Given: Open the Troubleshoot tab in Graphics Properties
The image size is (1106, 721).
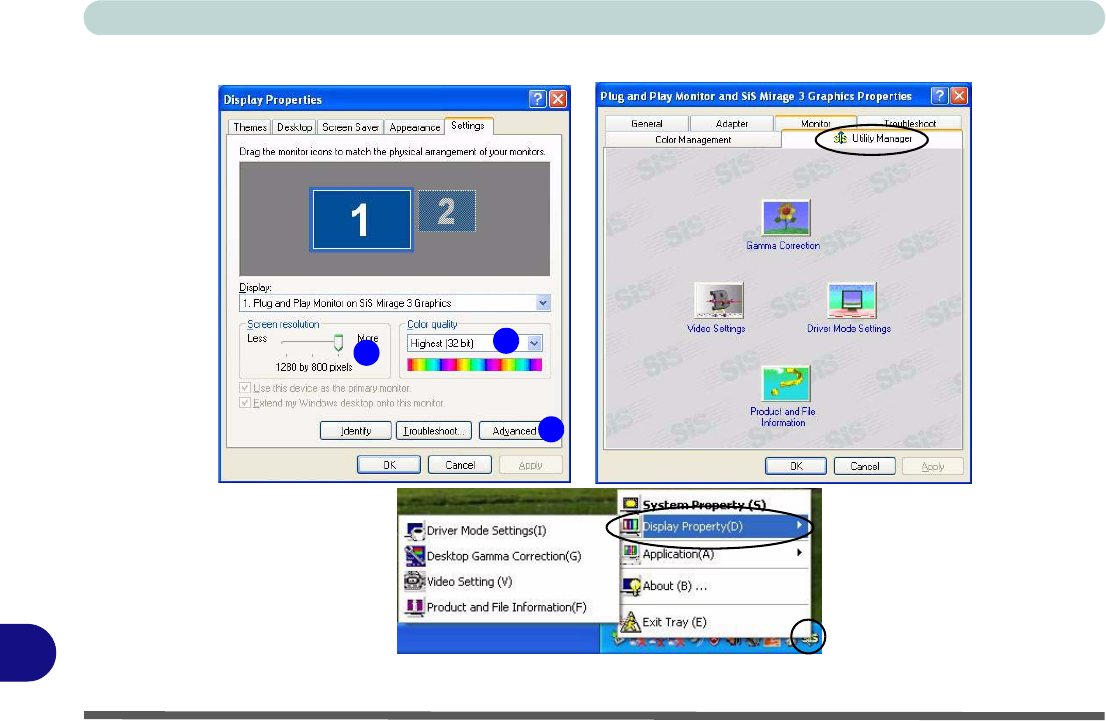Looking at the screenshot, I should (x=910, y=123).
